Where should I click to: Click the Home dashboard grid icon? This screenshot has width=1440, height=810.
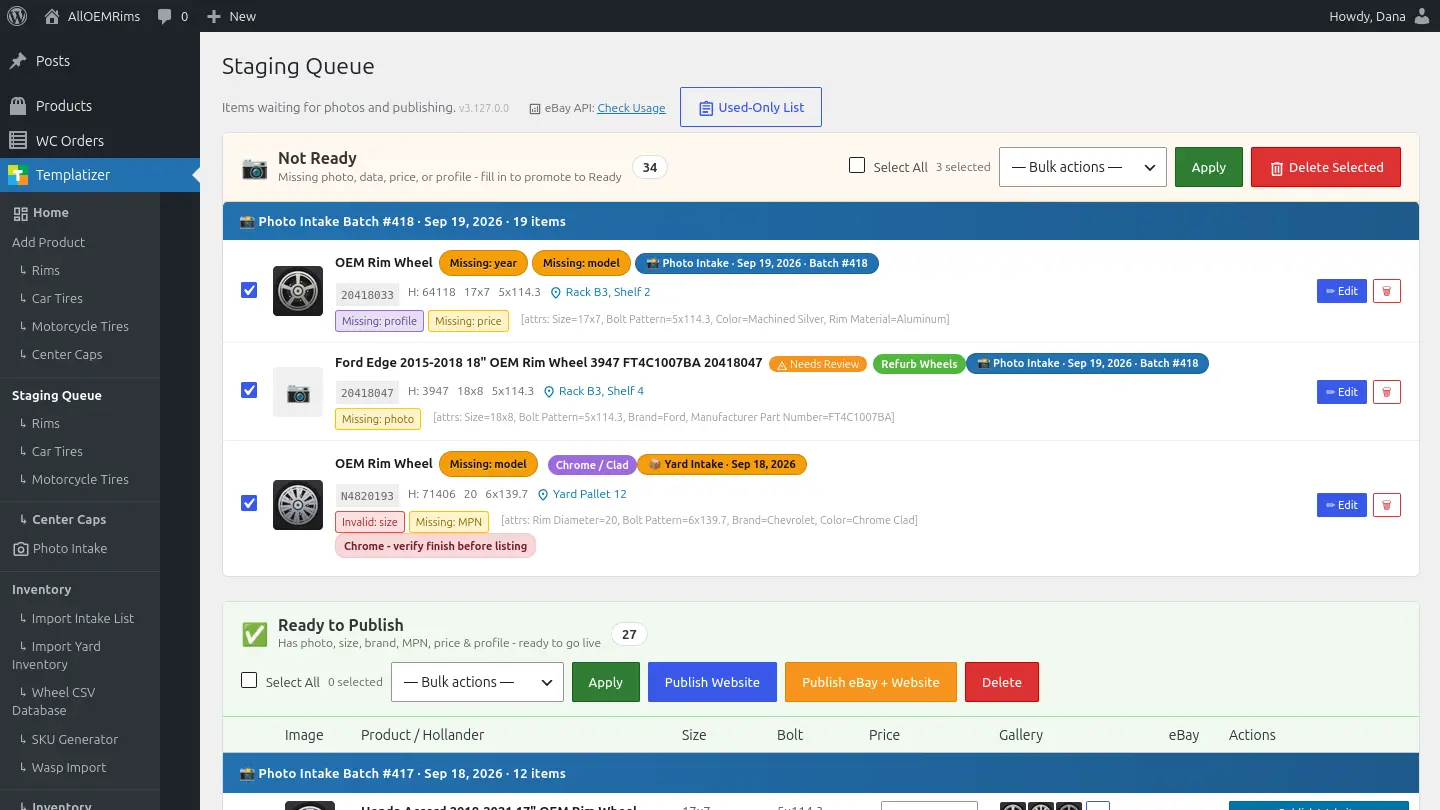(x=20, y=213)
